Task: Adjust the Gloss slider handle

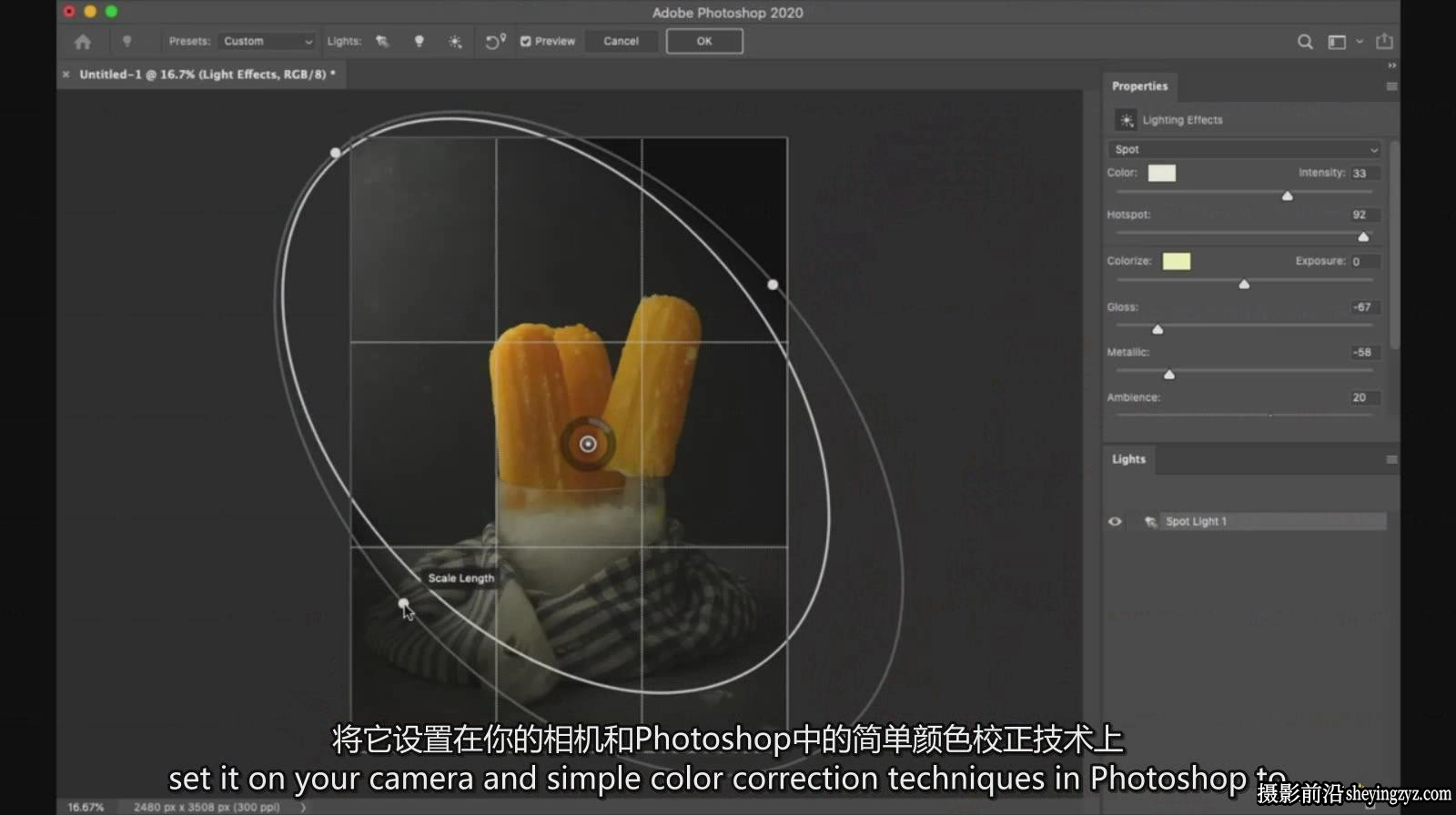Action: (x=1158, y=329)
